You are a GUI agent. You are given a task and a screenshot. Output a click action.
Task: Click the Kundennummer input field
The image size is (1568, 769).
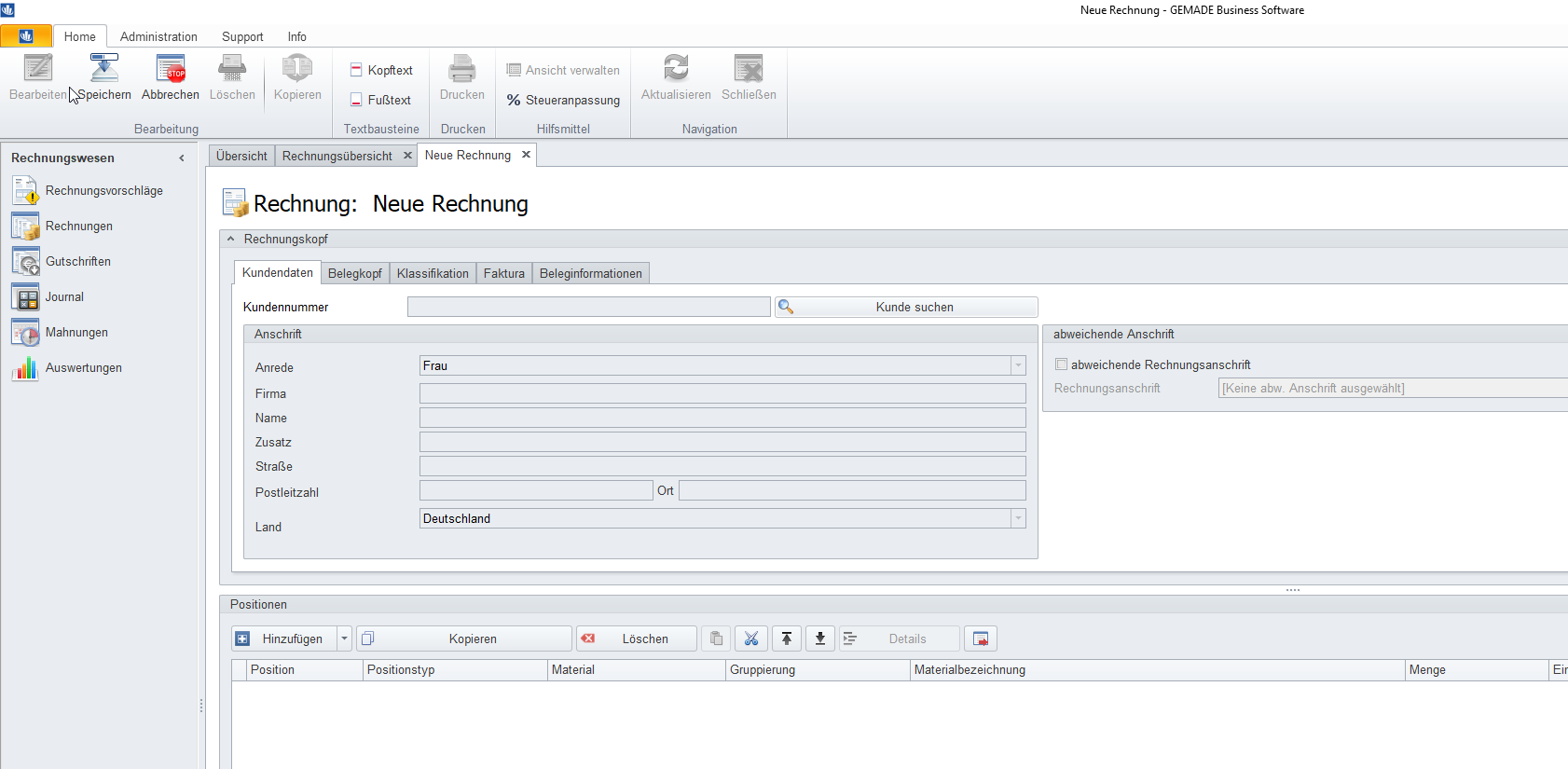pyautogui.click(x=588, y=307)
